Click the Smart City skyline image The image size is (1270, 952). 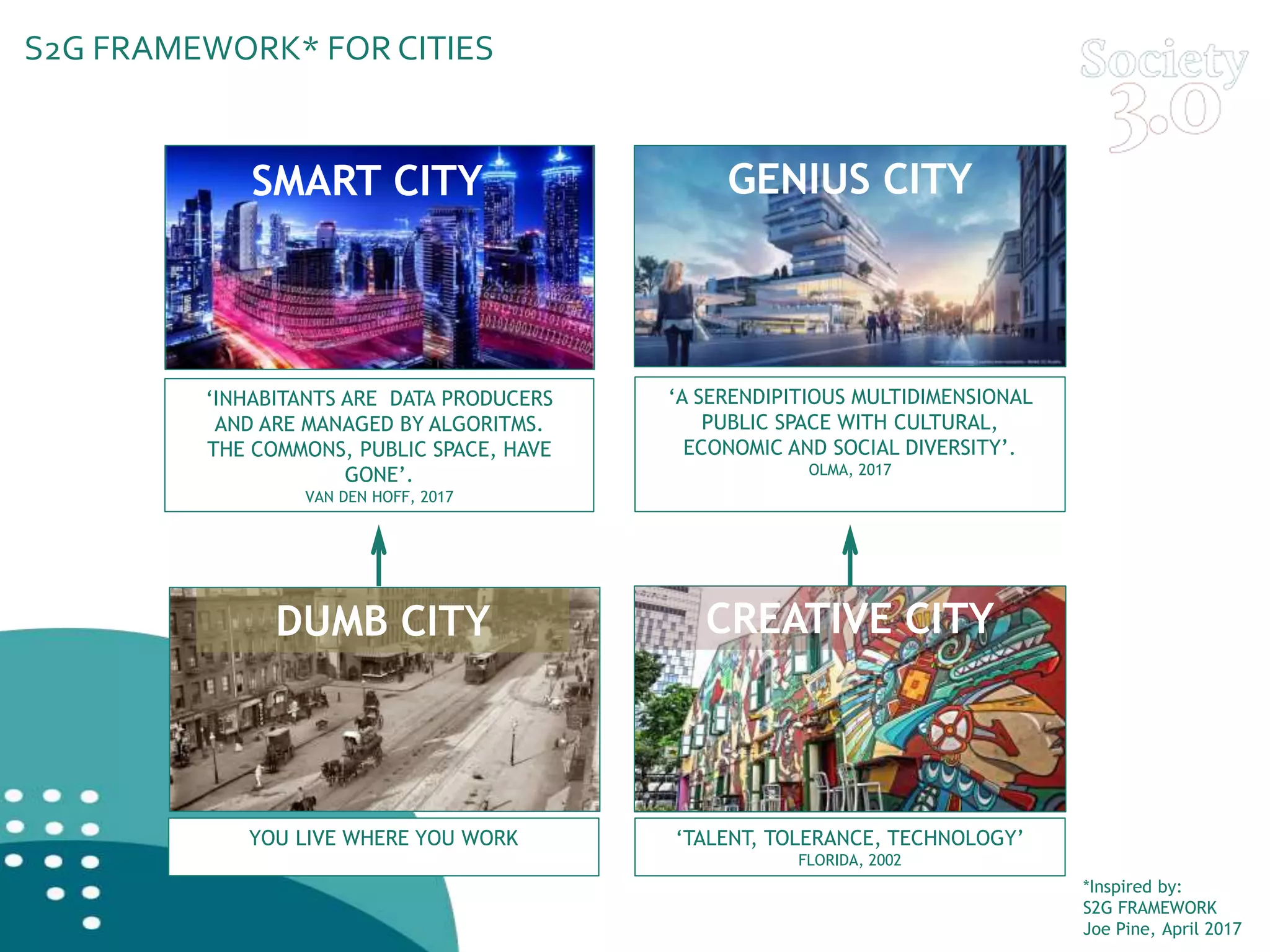[379, 257]
